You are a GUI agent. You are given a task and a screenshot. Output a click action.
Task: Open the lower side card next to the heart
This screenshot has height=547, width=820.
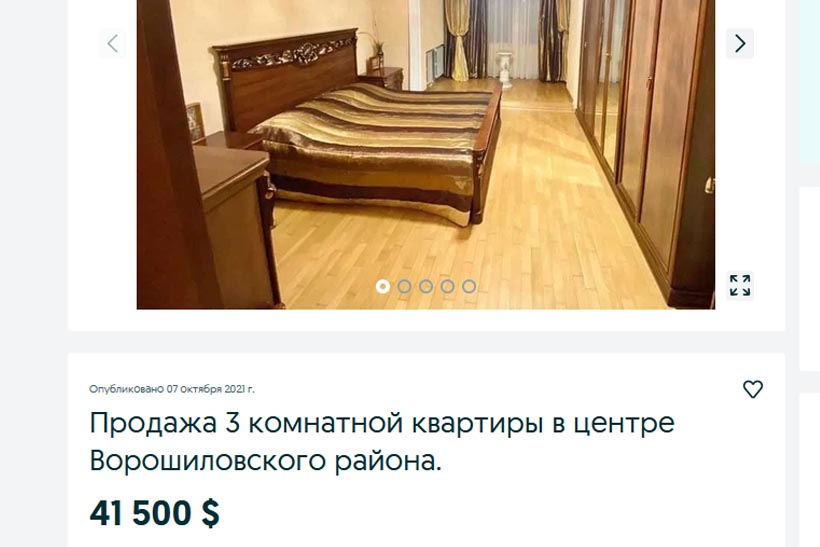point(810,470)
